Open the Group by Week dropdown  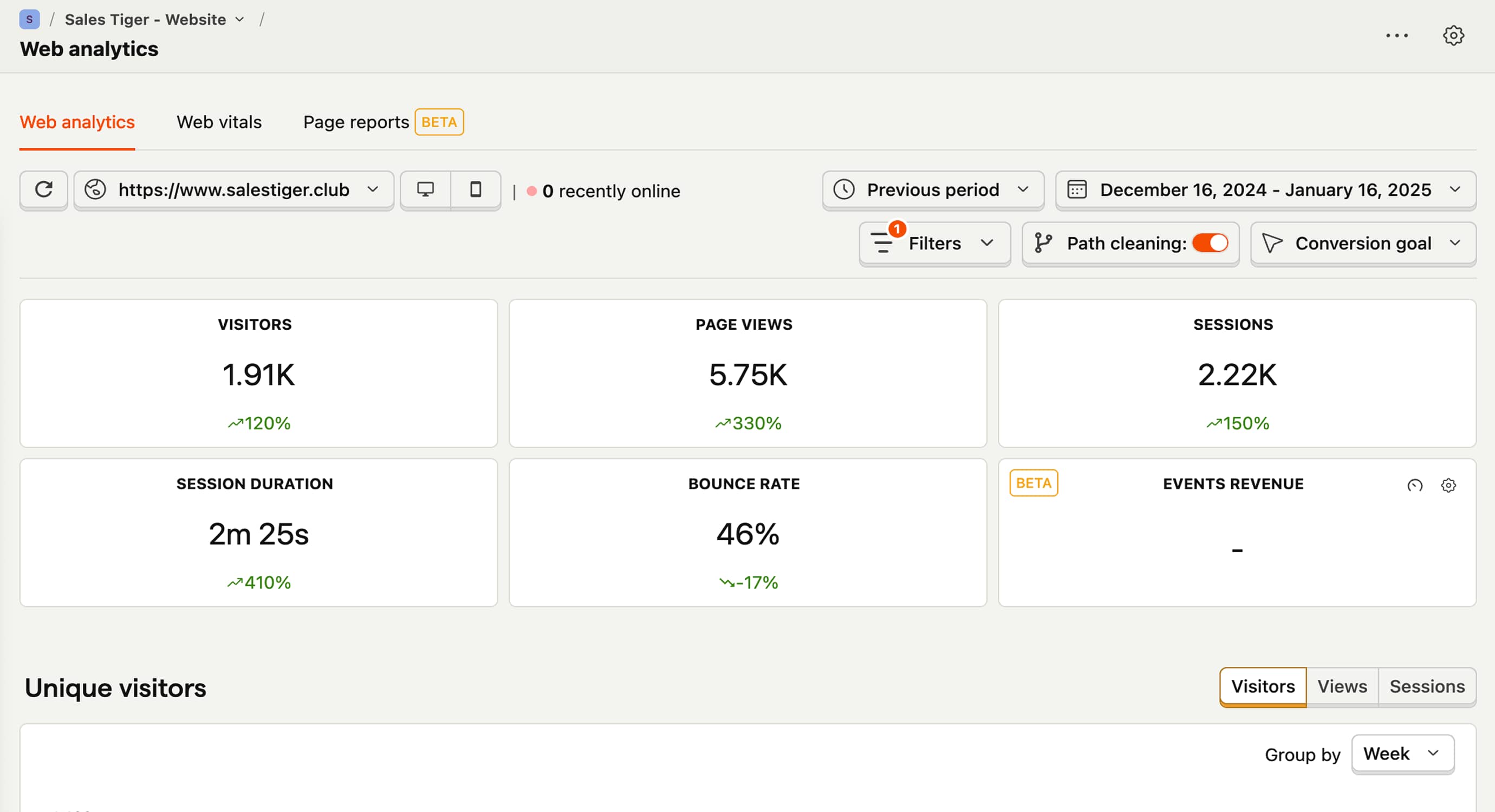(1402, 754)
